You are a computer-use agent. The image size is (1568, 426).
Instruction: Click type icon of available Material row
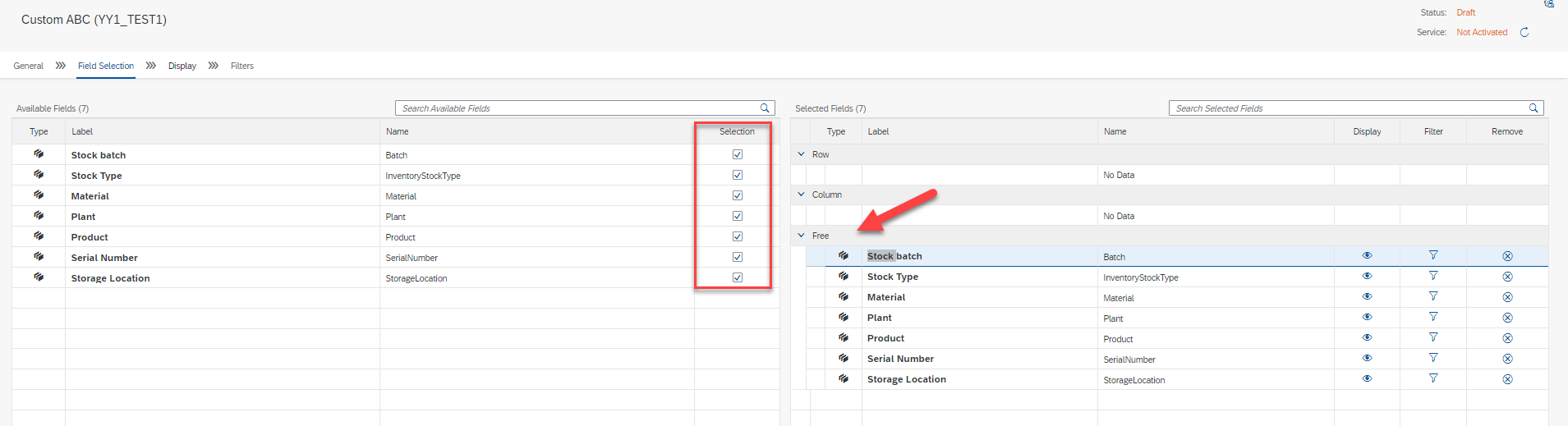[x=39, y=195]
